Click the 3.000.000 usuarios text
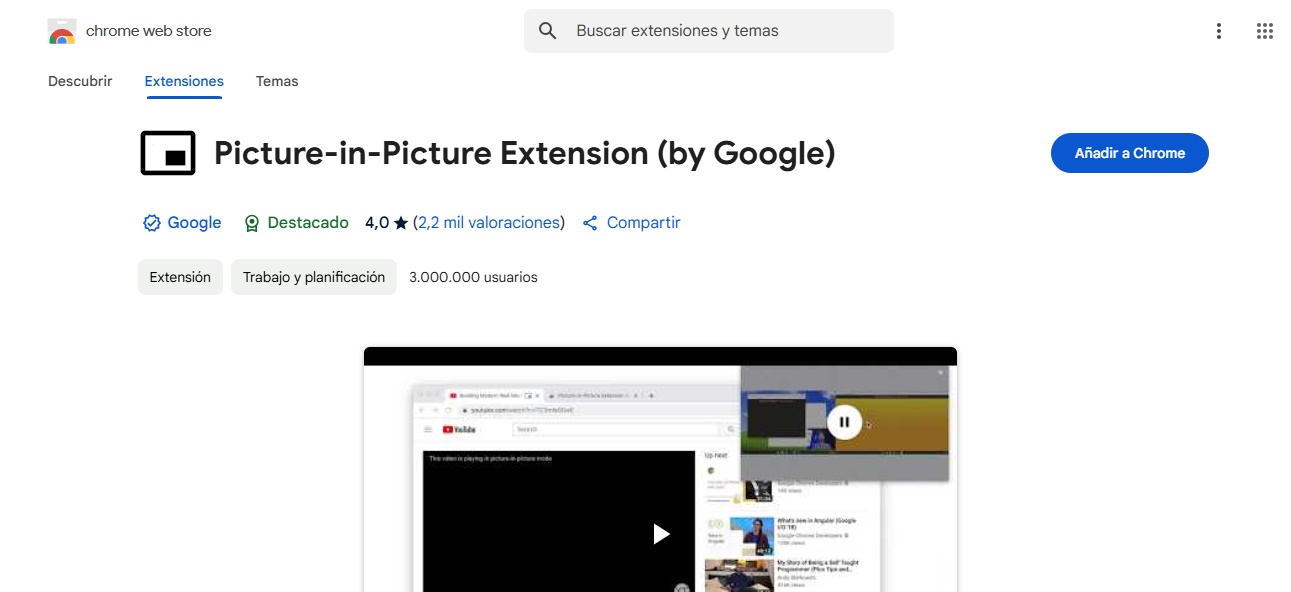 [473, 277]
